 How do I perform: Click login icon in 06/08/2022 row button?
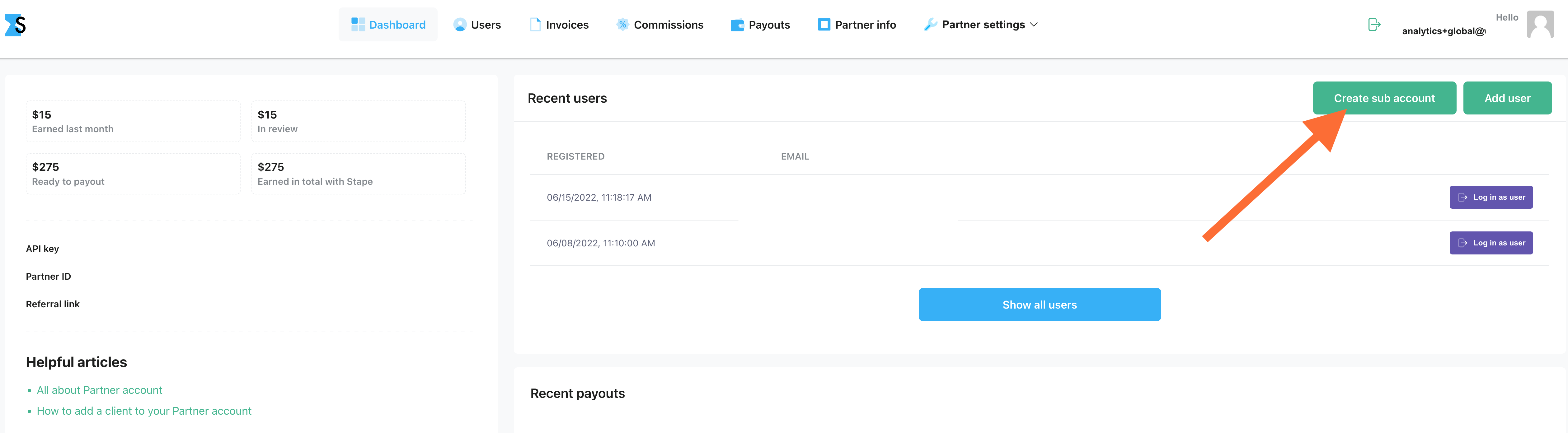tap(1462, 243)
